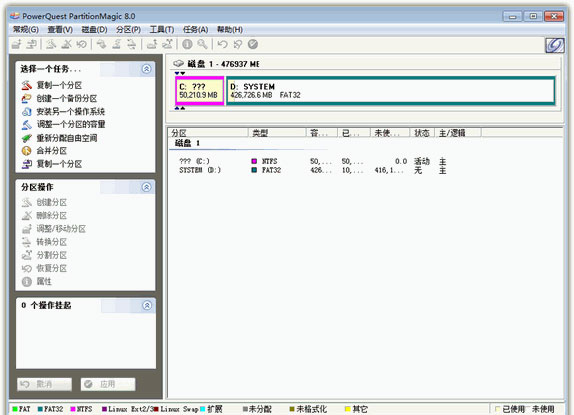The width and height of the screenshot is (574, 415).
Task: Select 合并分区 task
Action: tap(44, 151)
